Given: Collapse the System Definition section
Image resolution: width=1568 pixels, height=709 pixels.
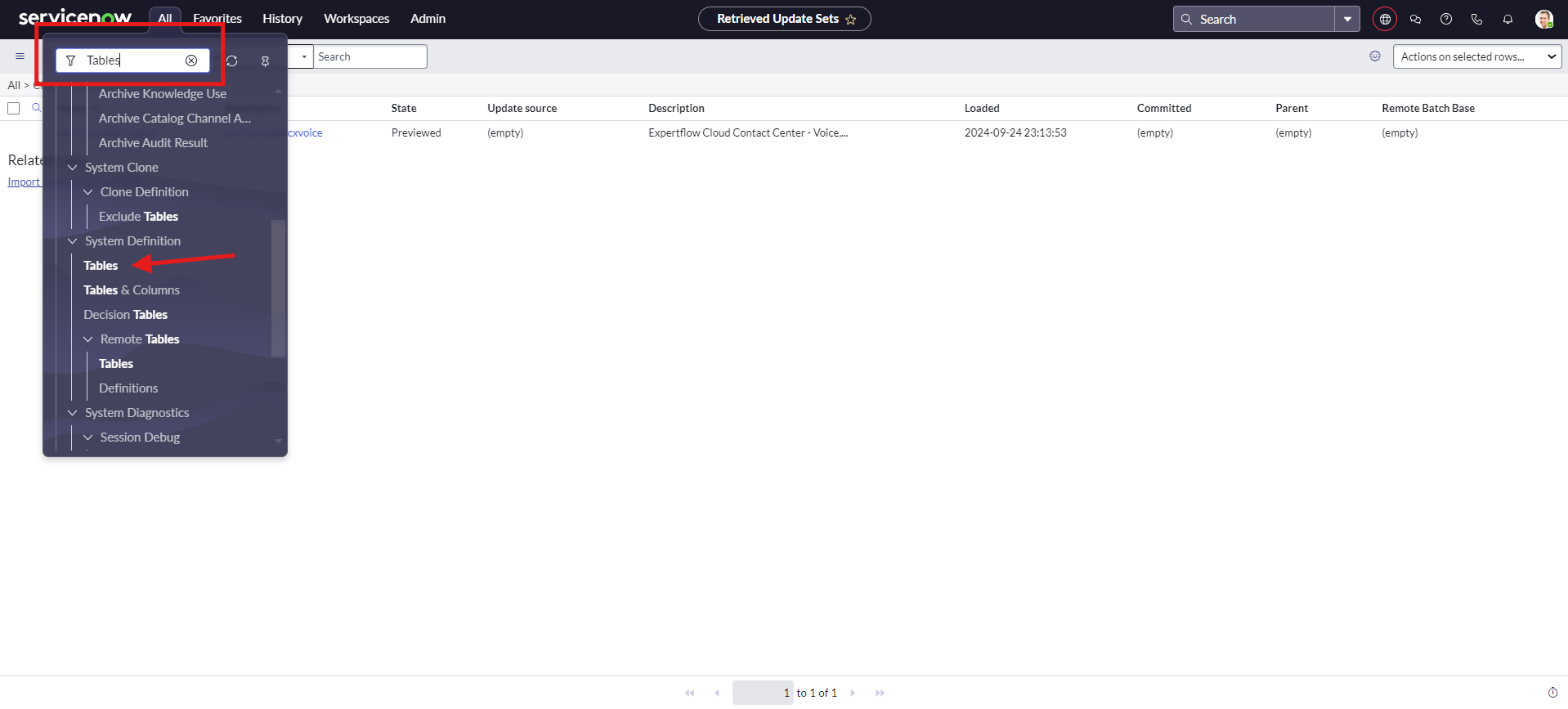Looking at the screenshot, I should click(x=73, y=241).
